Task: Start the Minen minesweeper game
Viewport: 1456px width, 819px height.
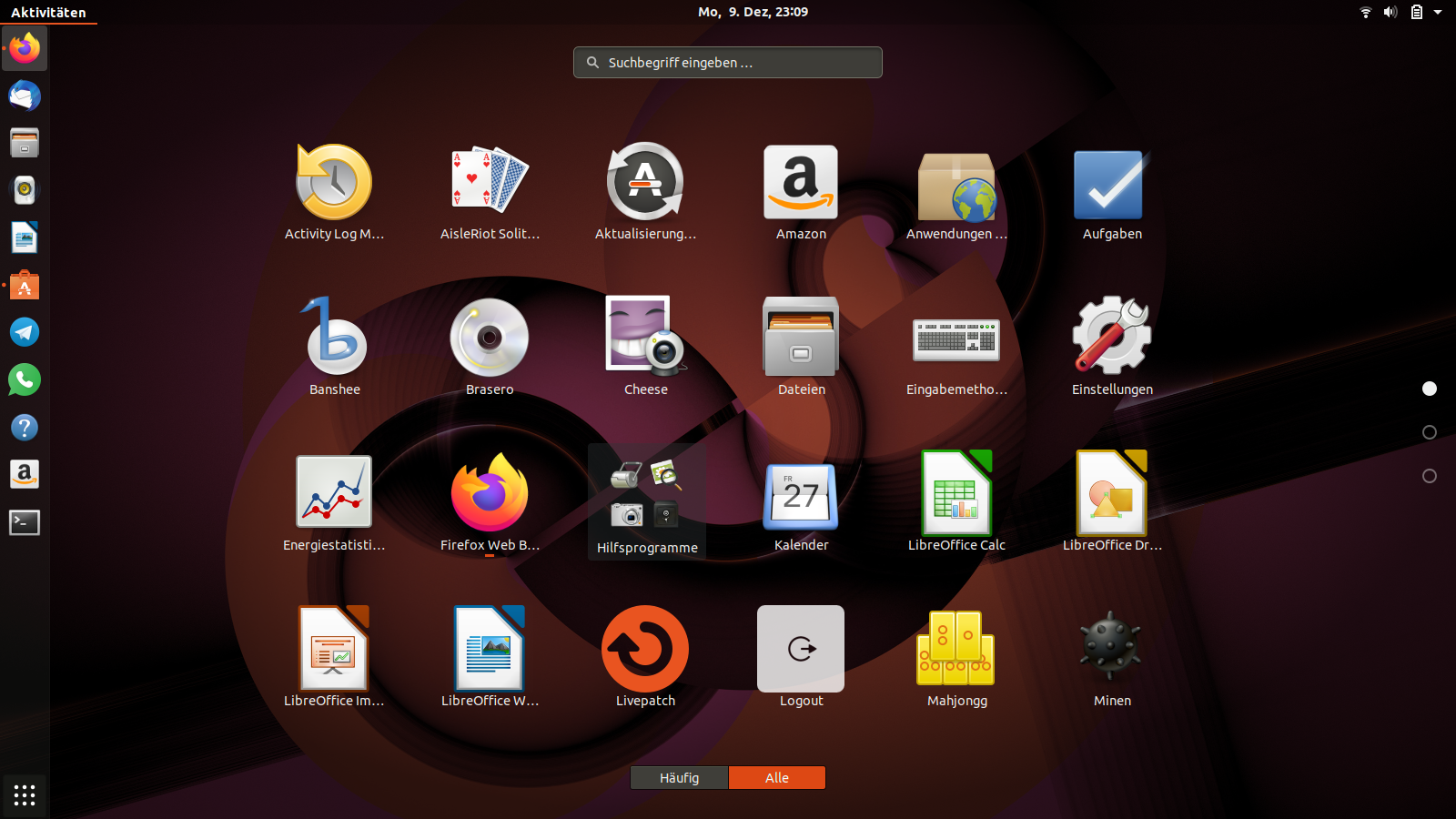Action: (1112, 659)
